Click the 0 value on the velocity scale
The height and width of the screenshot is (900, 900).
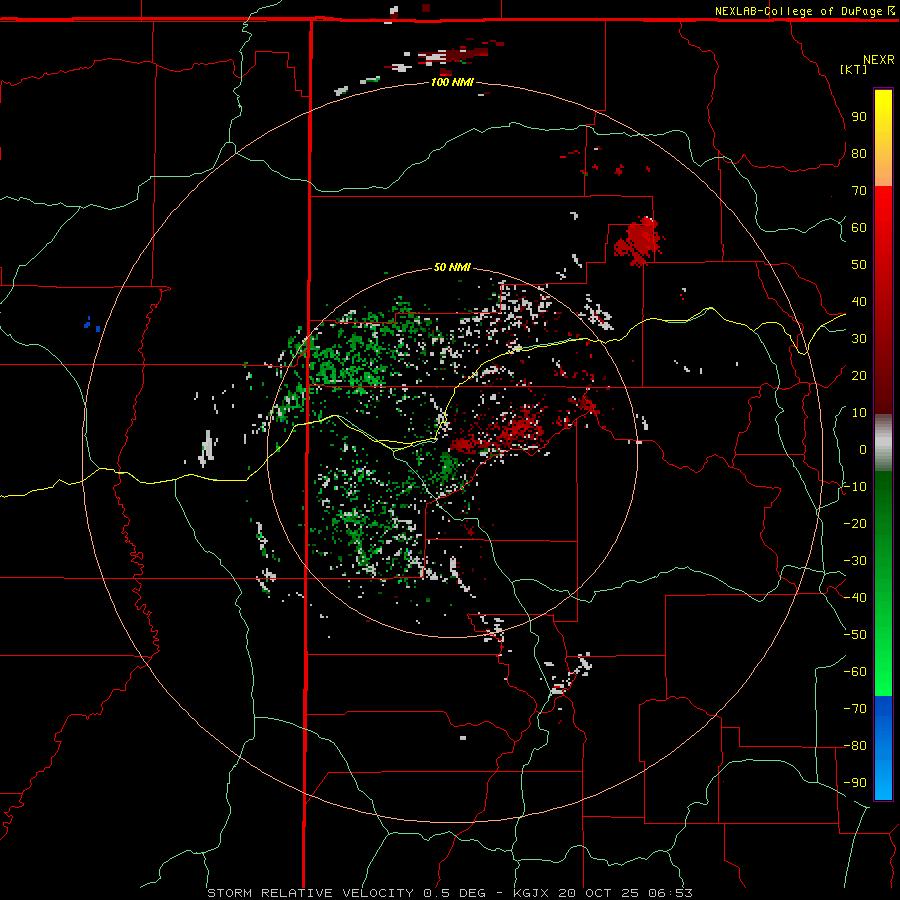tap(863, 449)
